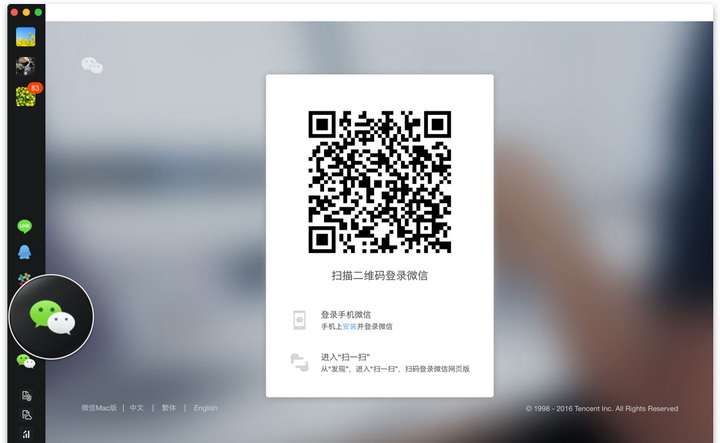Click the yellow minimize window button
This screenshot has width=720, height=443.
[26, 12]
